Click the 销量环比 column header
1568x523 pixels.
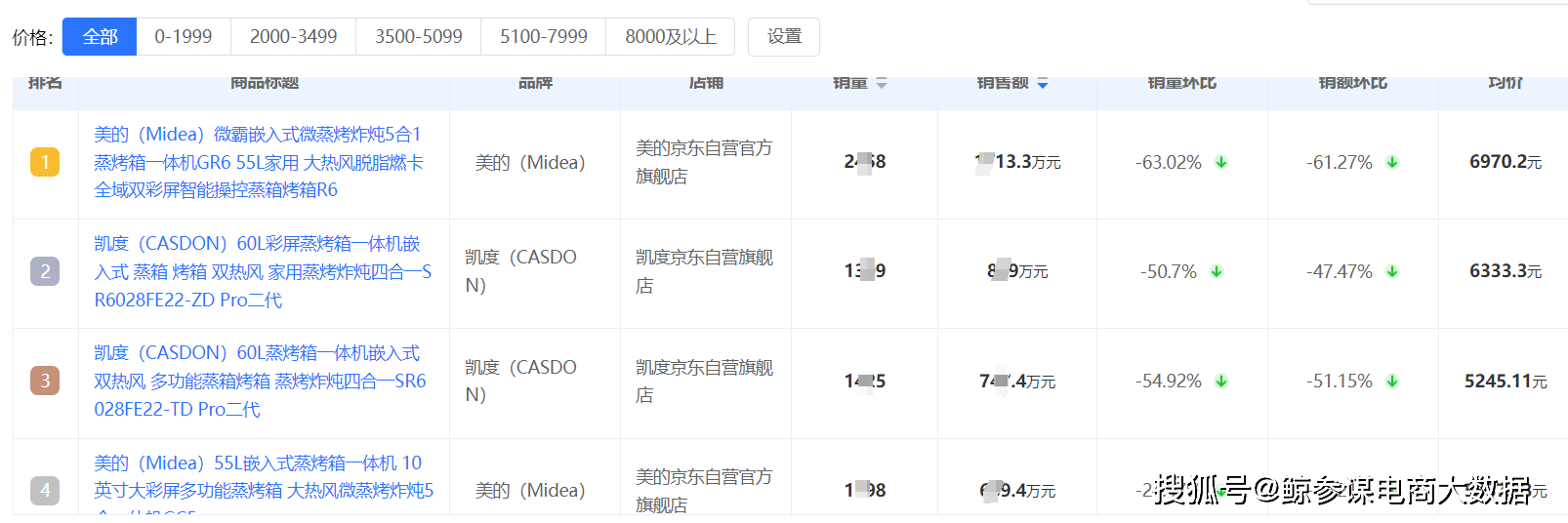pos(1182,84)
